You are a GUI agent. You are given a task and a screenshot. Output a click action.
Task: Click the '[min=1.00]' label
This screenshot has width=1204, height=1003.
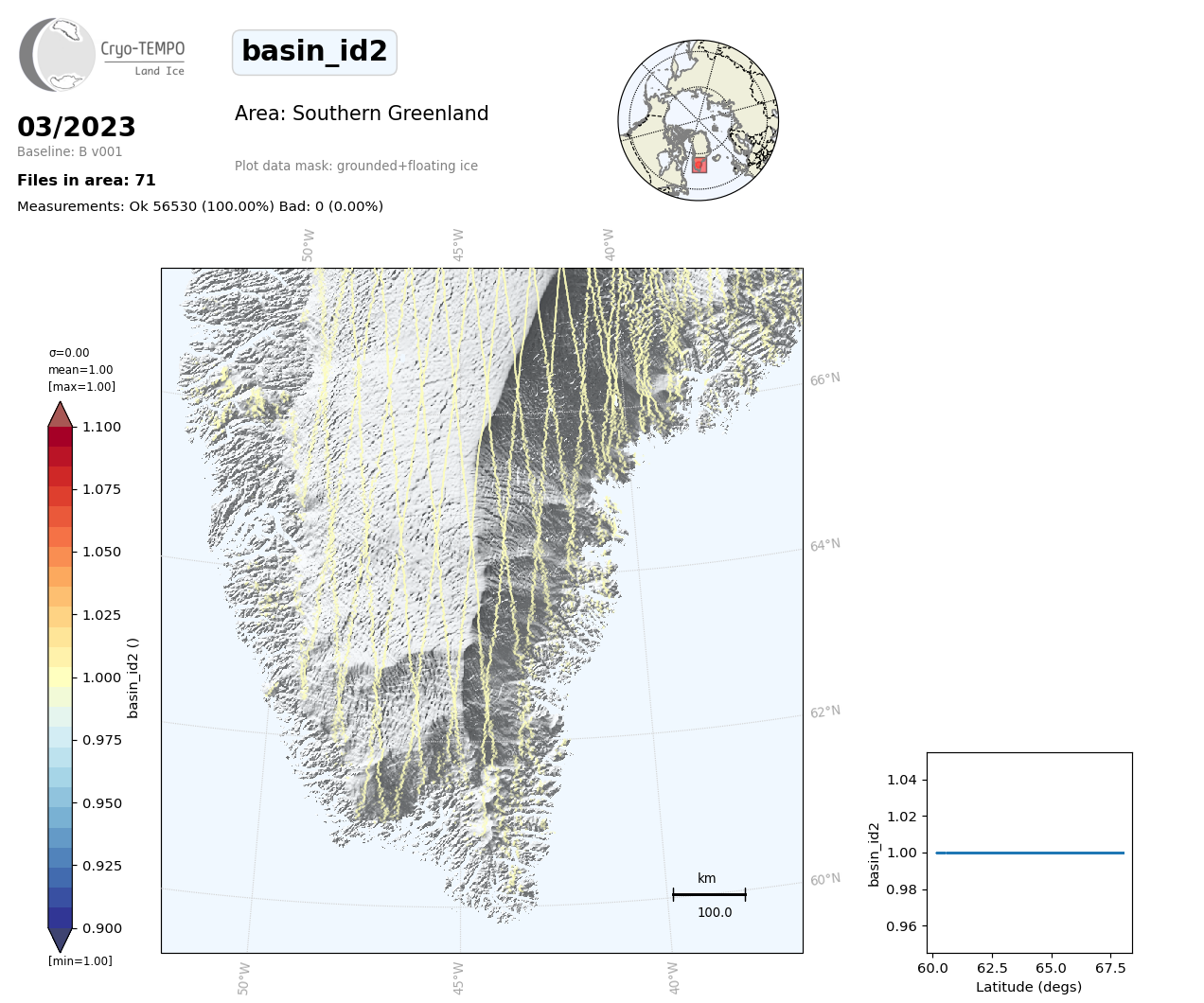pos(80,961)
